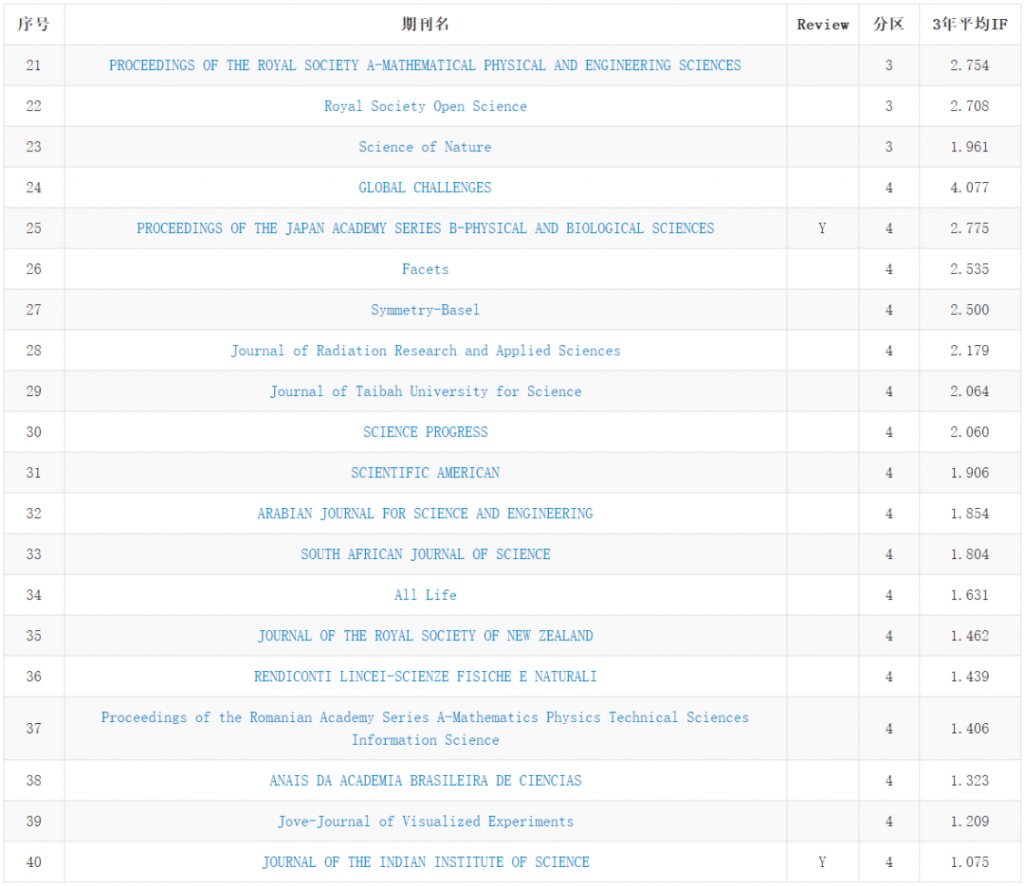
Task: Open the Symmetry-Basel journal link
Action: tap(425, 310)
